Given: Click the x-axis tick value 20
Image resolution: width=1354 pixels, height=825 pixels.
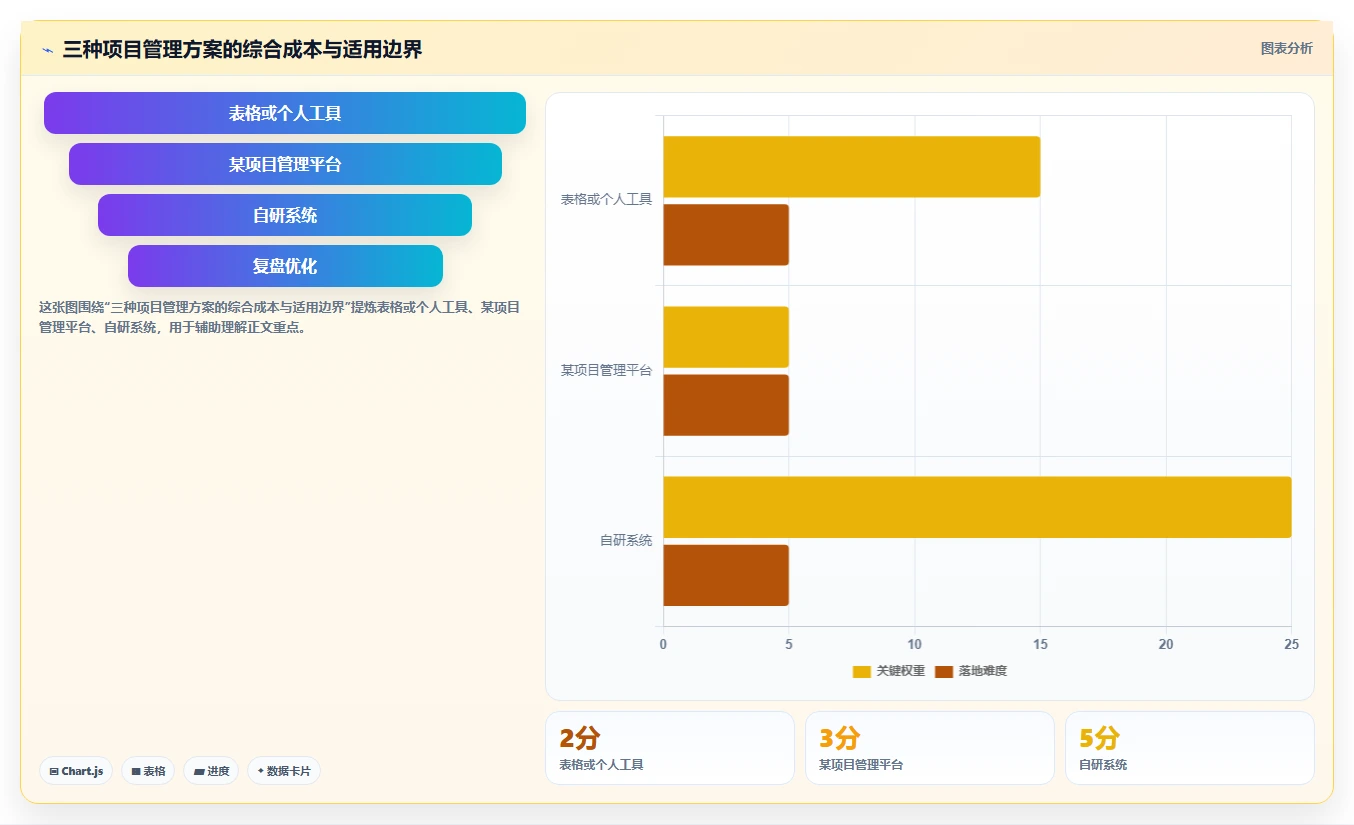Looking at the screenshot, I should coord(1166,645).
